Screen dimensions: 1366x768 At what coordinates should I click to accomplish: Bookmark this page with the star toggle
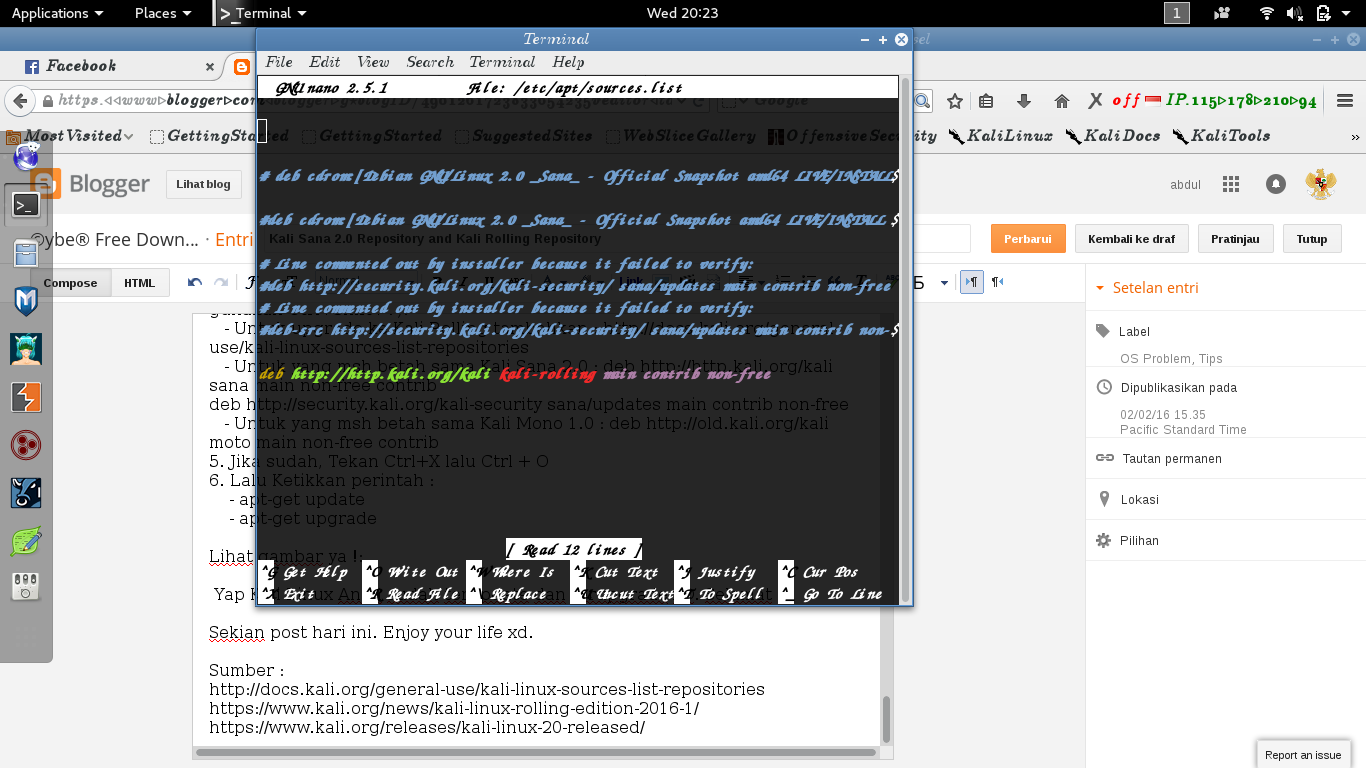pyautogui.click(x=953, y=101)
